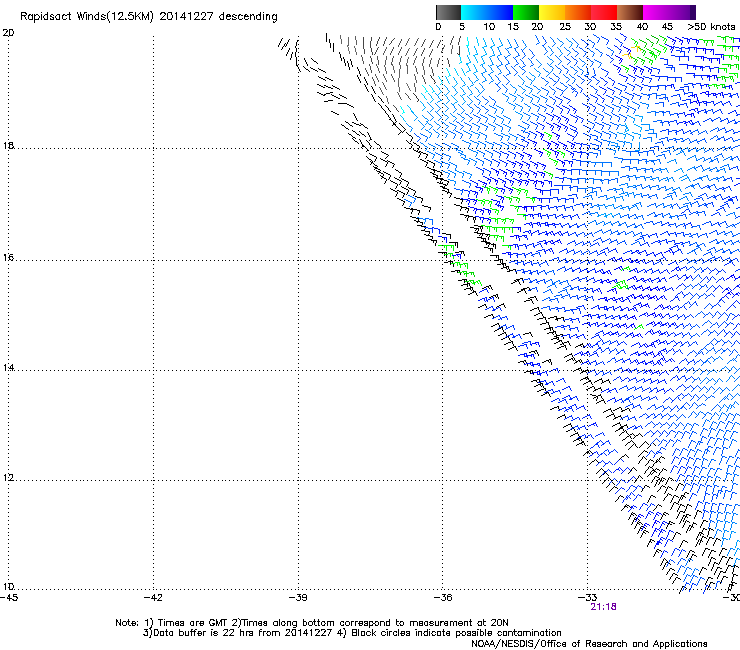740x650 pixels.
Task: Click the blue 10-15 knots legend segment
Action: tap(500, 12)
